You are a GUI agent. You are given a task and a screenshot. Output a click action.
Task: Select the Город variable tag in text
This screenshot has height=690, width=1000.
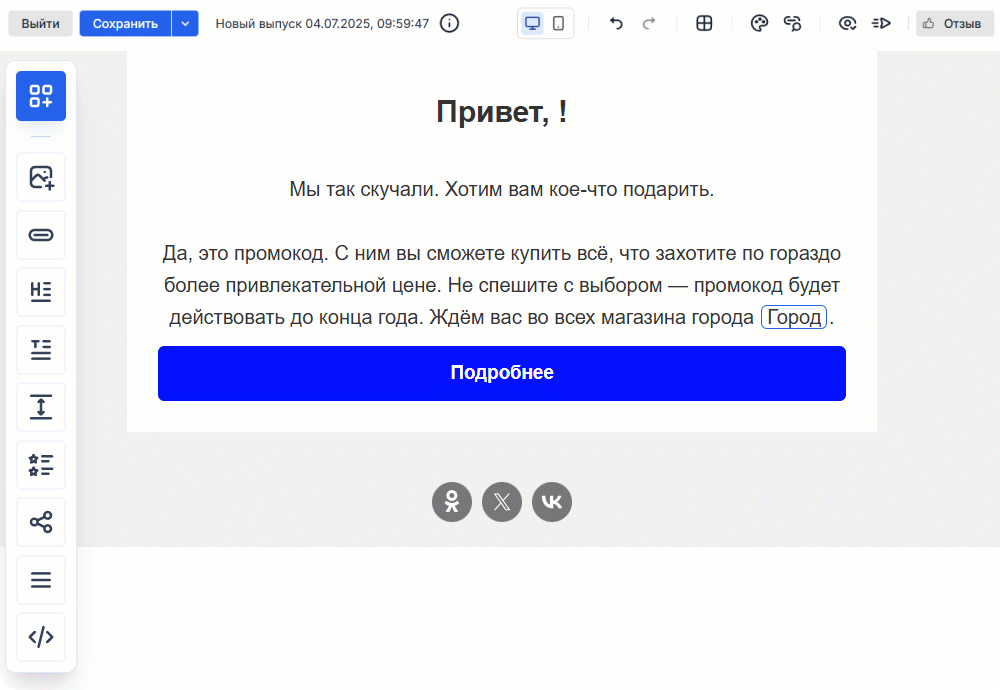(794, 318)
